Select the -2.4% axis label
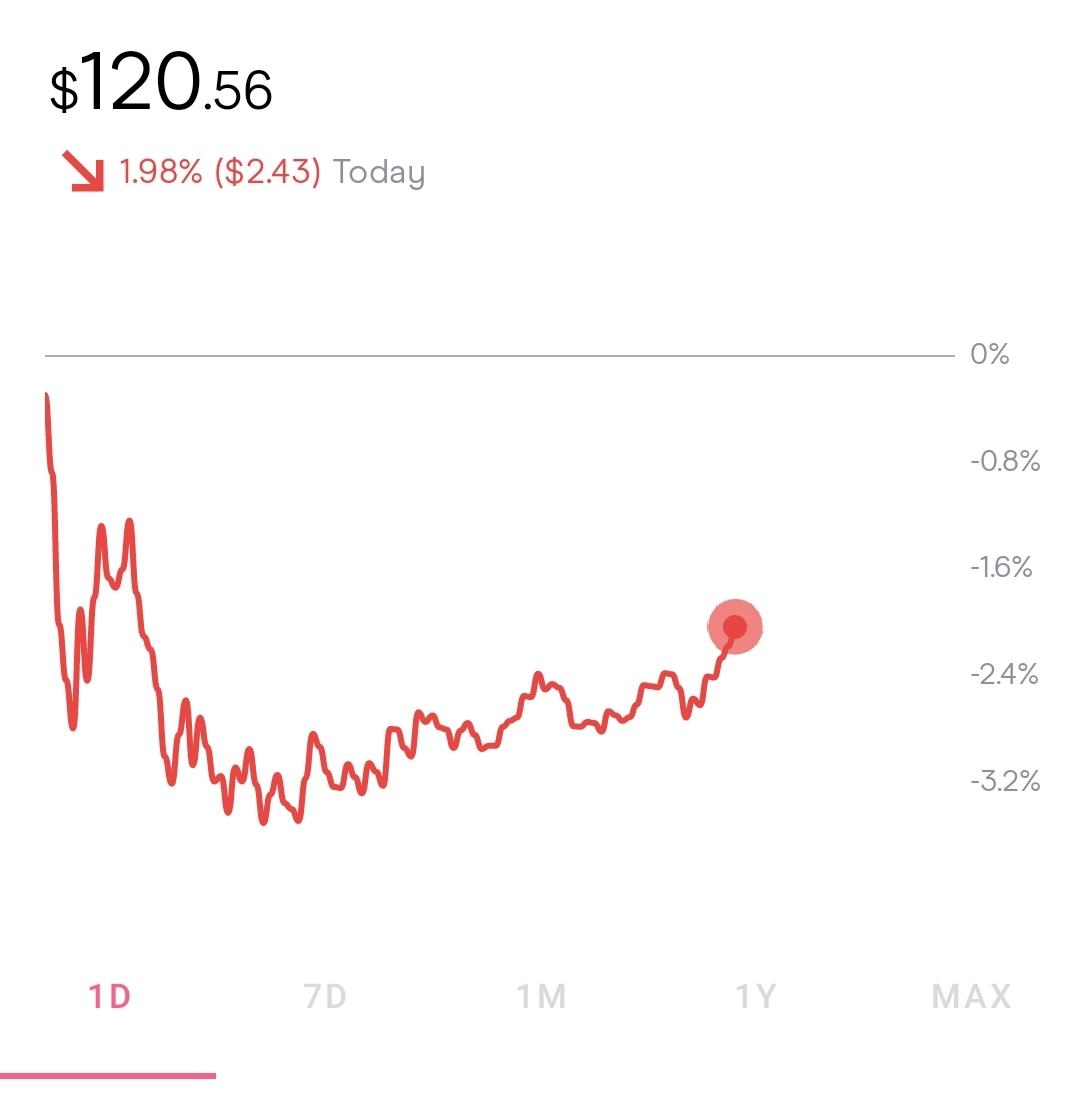 (x=1004, y=674)
